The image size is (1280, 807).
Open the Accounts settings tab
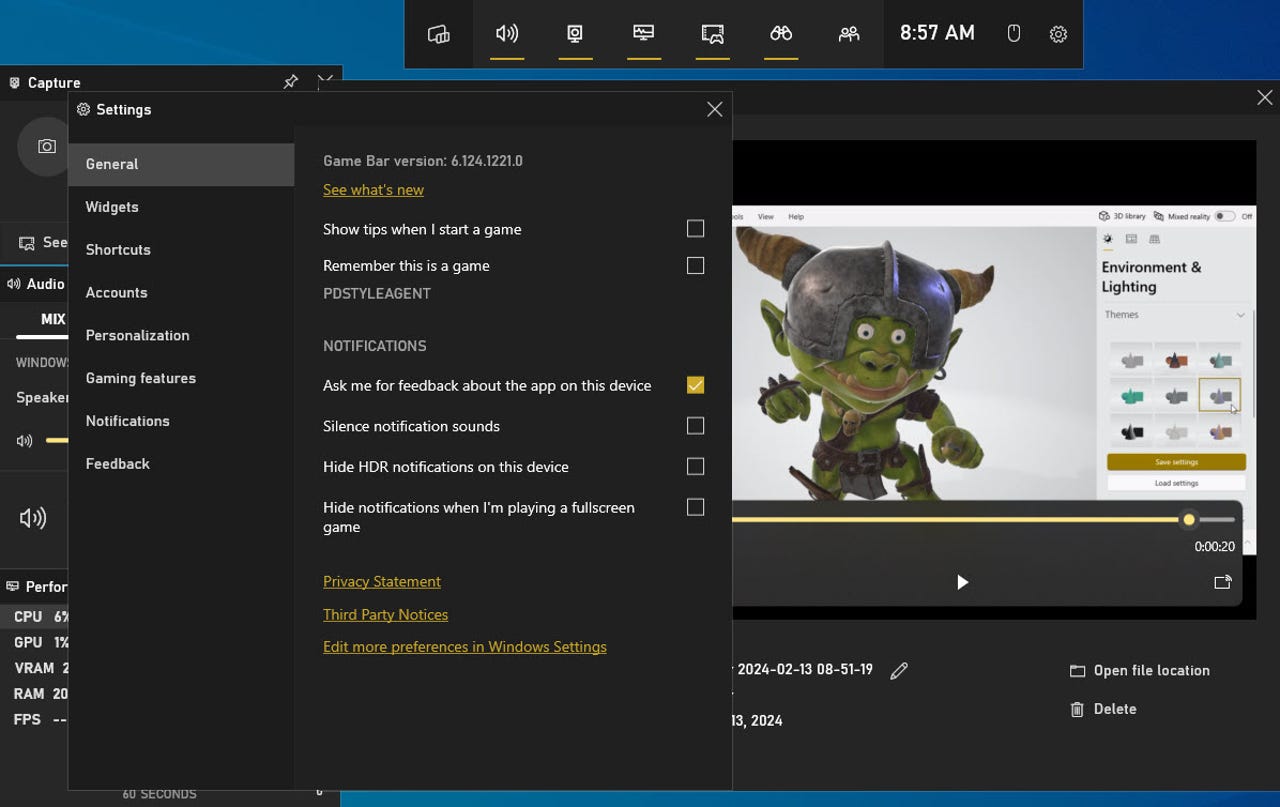click(x=181, y=293)
